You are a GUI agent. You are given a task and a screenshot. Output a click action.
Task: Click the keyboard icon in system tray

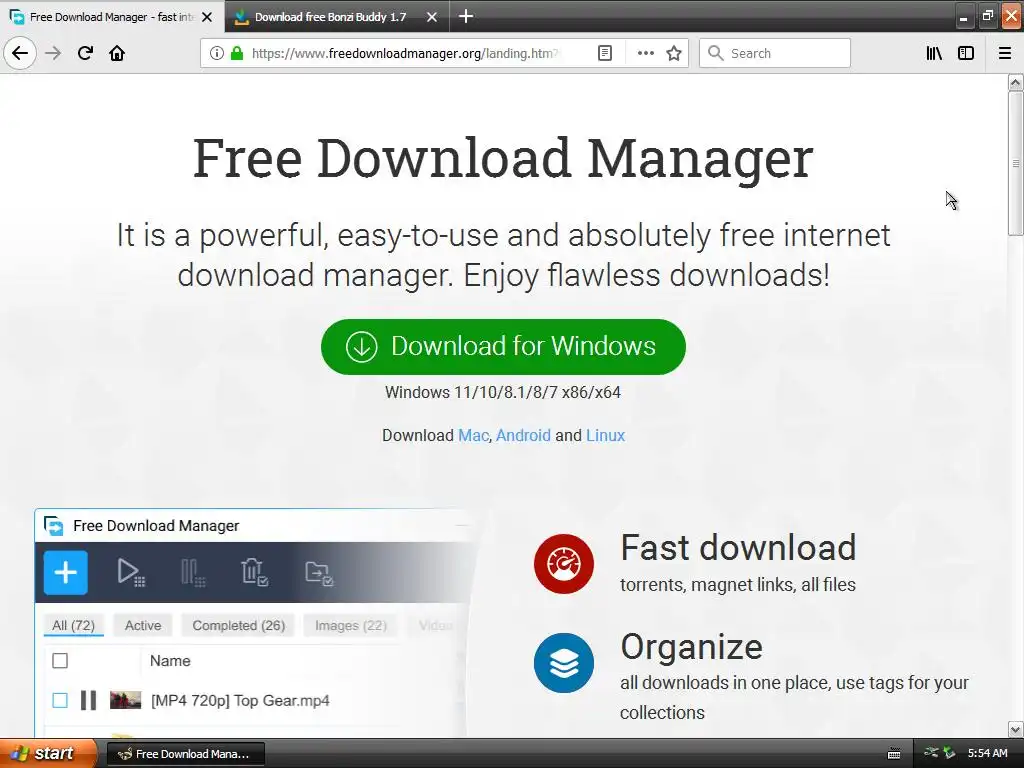tap(895, 754)
